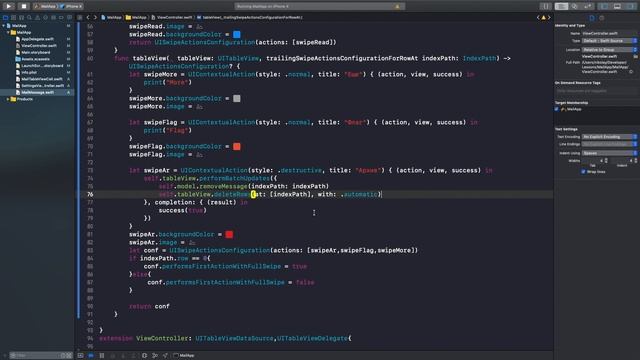Go back in editor history
The image size is (640, 360).
click(x=88, y=18)
